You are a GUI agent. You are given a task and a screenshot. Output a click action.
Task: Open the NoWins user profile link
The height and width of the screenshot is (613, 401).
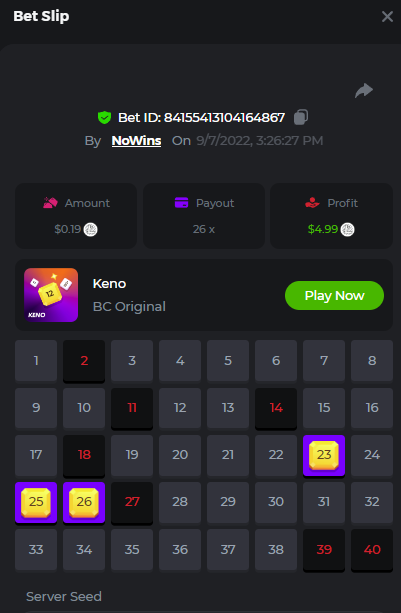136,141
